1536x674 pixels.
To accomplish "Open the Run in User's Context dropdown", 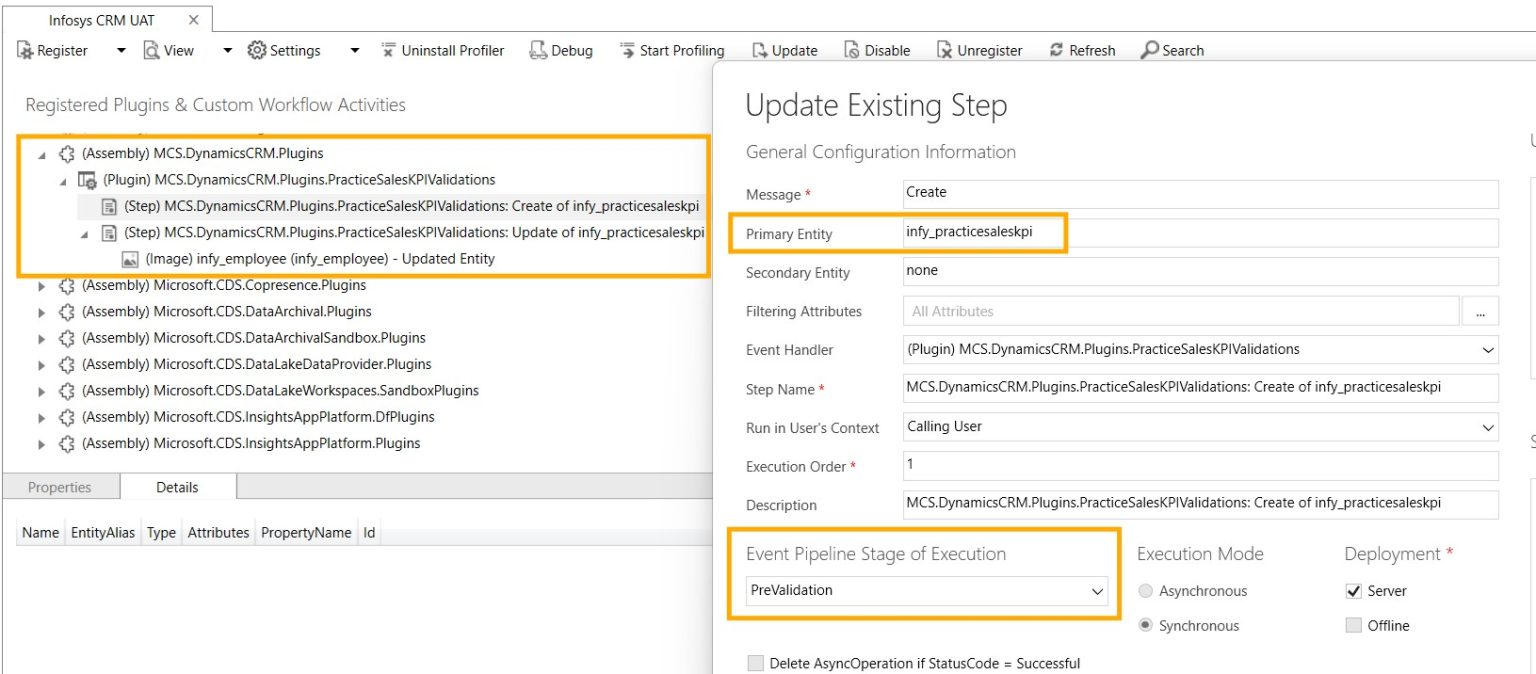I will tap(1489, 427).
